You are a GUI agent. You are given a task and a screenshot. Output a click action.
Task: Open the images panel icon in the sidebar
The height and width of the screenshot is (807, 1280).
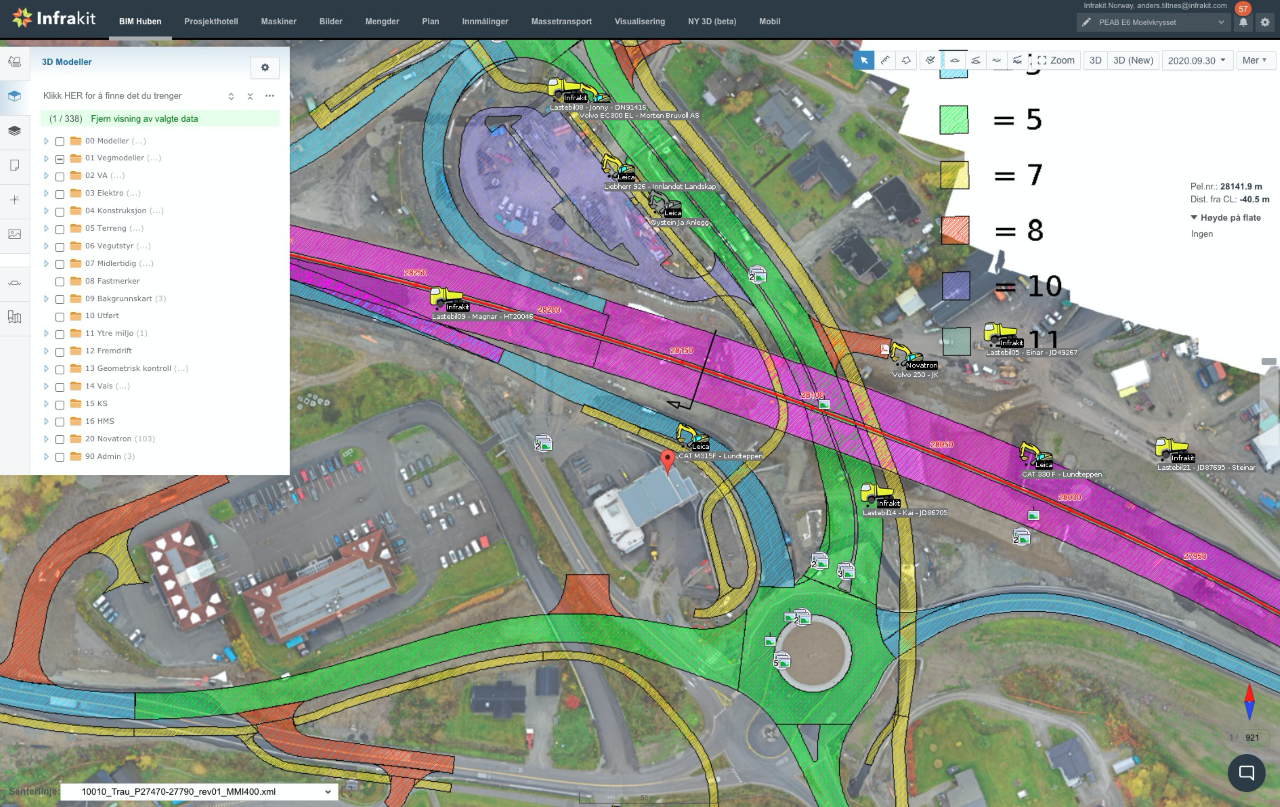click(x=14, y=233)
